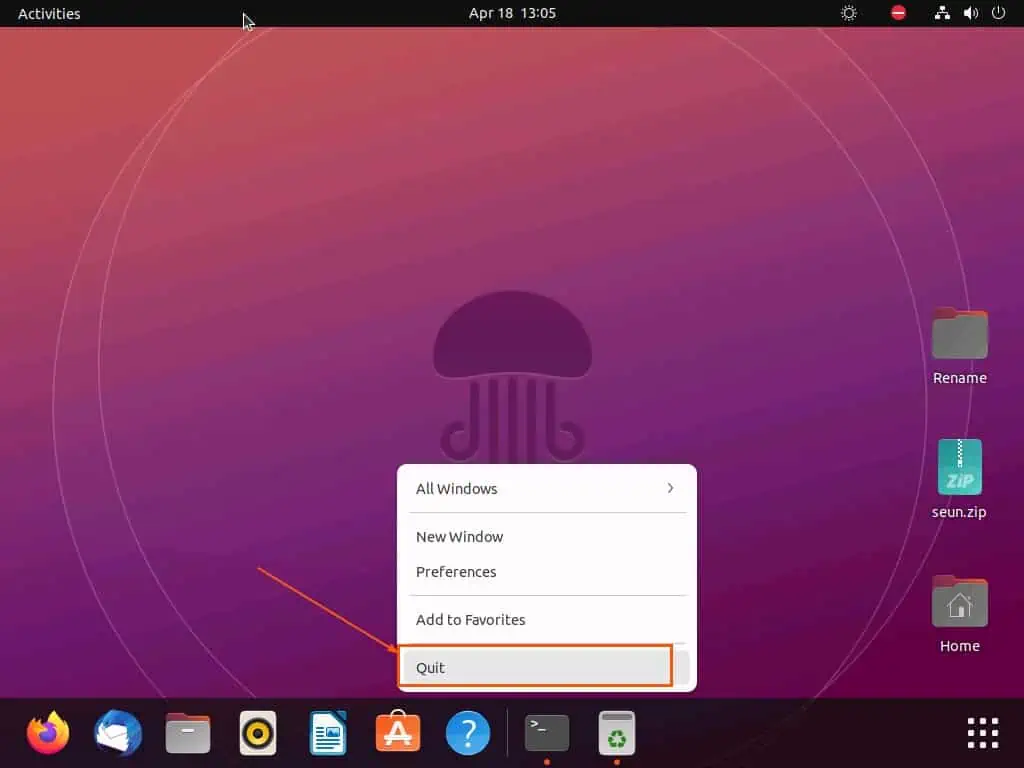Open Firefox from the dock
Viewport: 1024px width, 768px height.
[48, 733]
